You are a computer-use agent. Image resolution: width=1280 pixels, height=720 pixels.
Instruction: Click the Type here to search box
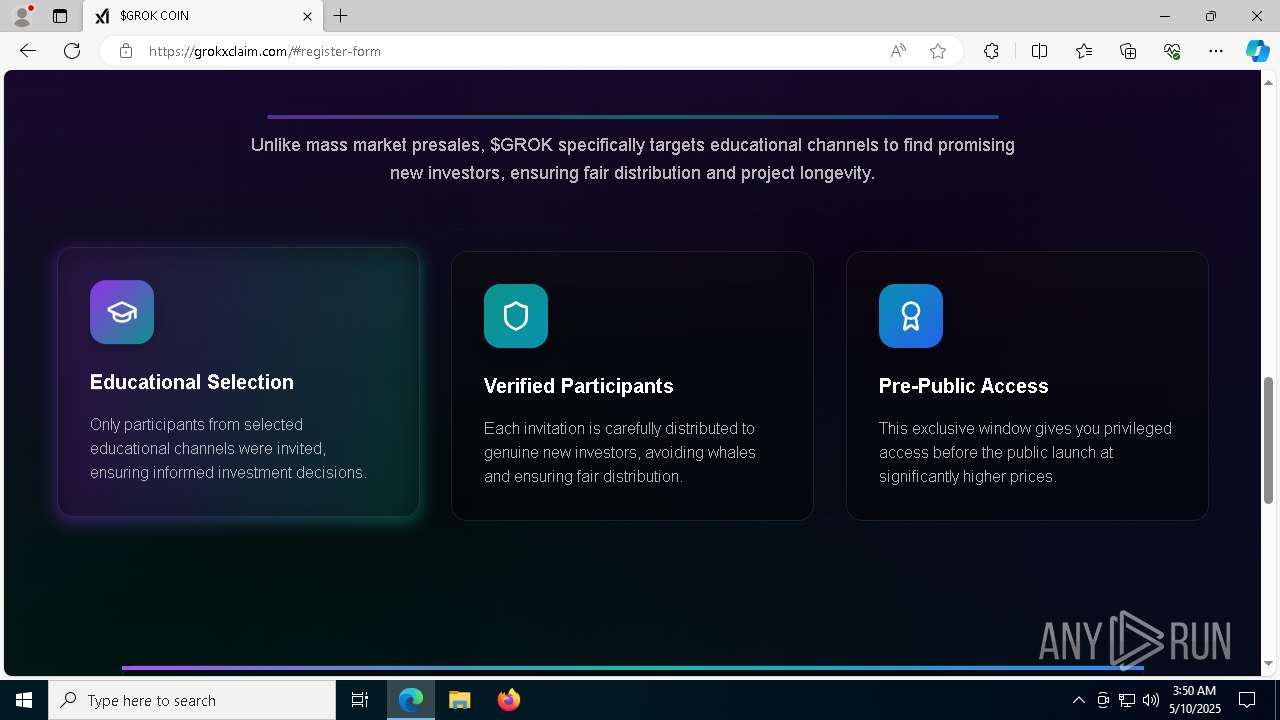click(x=192, y=700)
